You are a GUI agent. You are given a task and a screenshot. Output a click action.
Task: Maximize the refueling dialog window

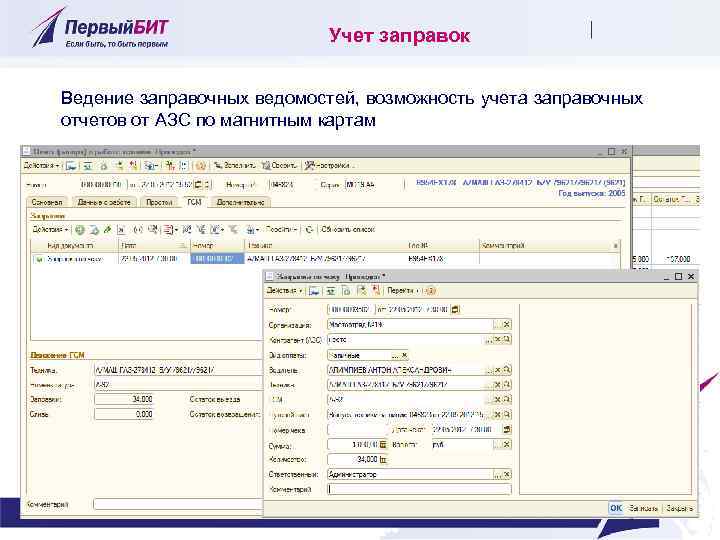pyautogui.click(x=678, y=276)
